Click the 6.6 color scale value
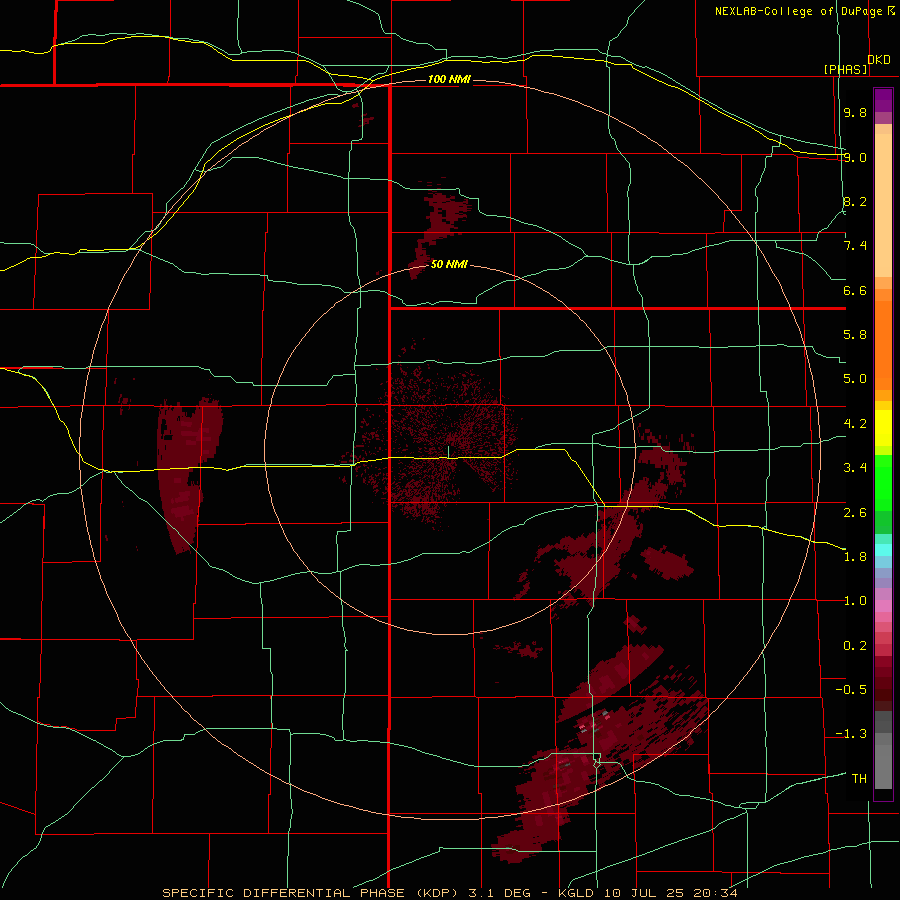Image resolution: width=900 pixels, height=900 pixels. click(855, 290)
